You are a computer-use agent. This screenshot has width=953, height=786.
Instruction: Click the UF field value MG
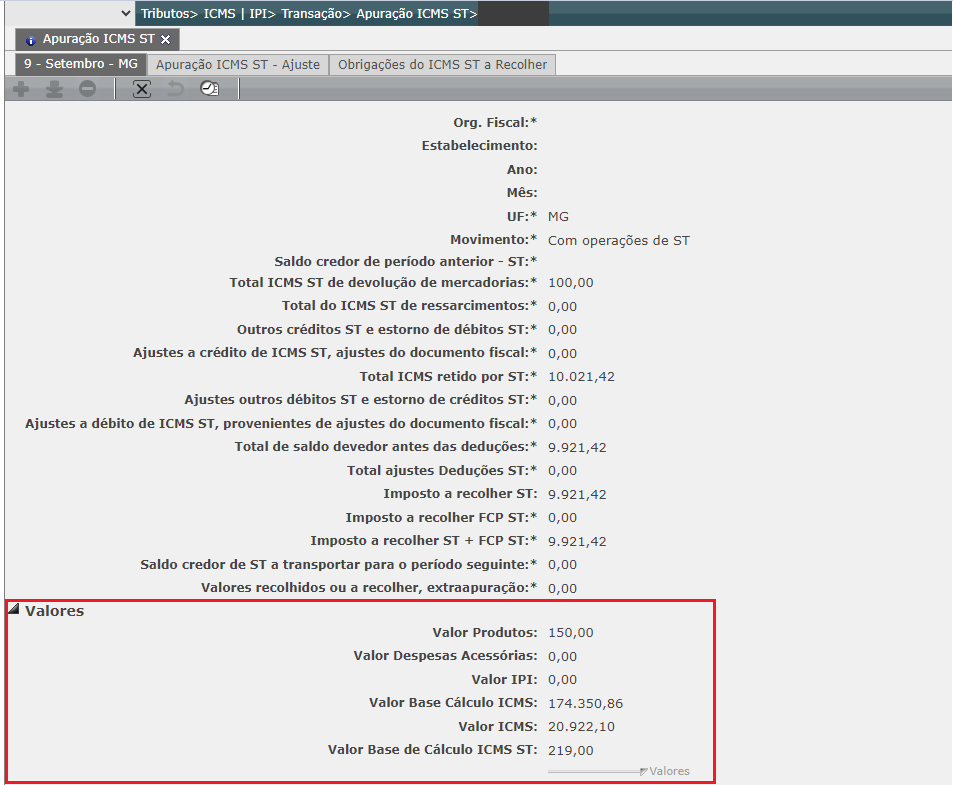coord(558,216)
